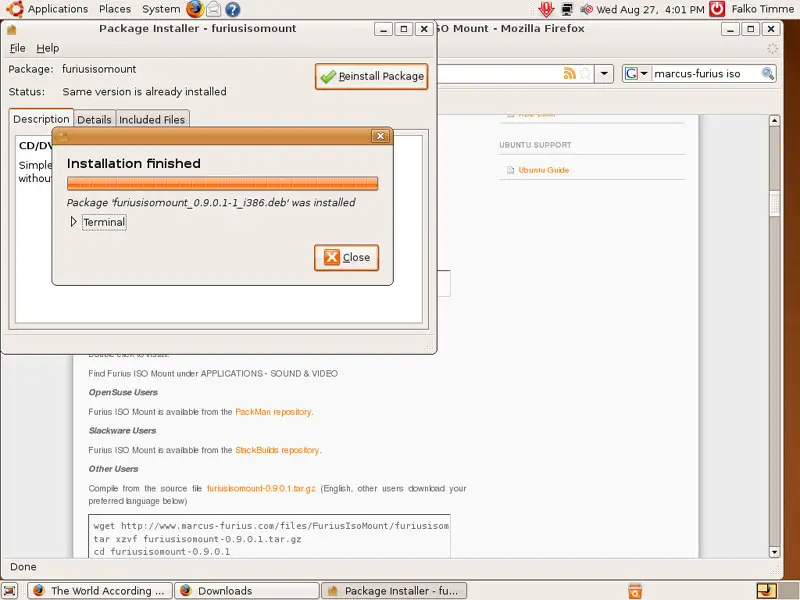The height and width of the screenshot is (600, 800).
Task: Click the orange installation progress bar
Action: (x=222, y=184)
